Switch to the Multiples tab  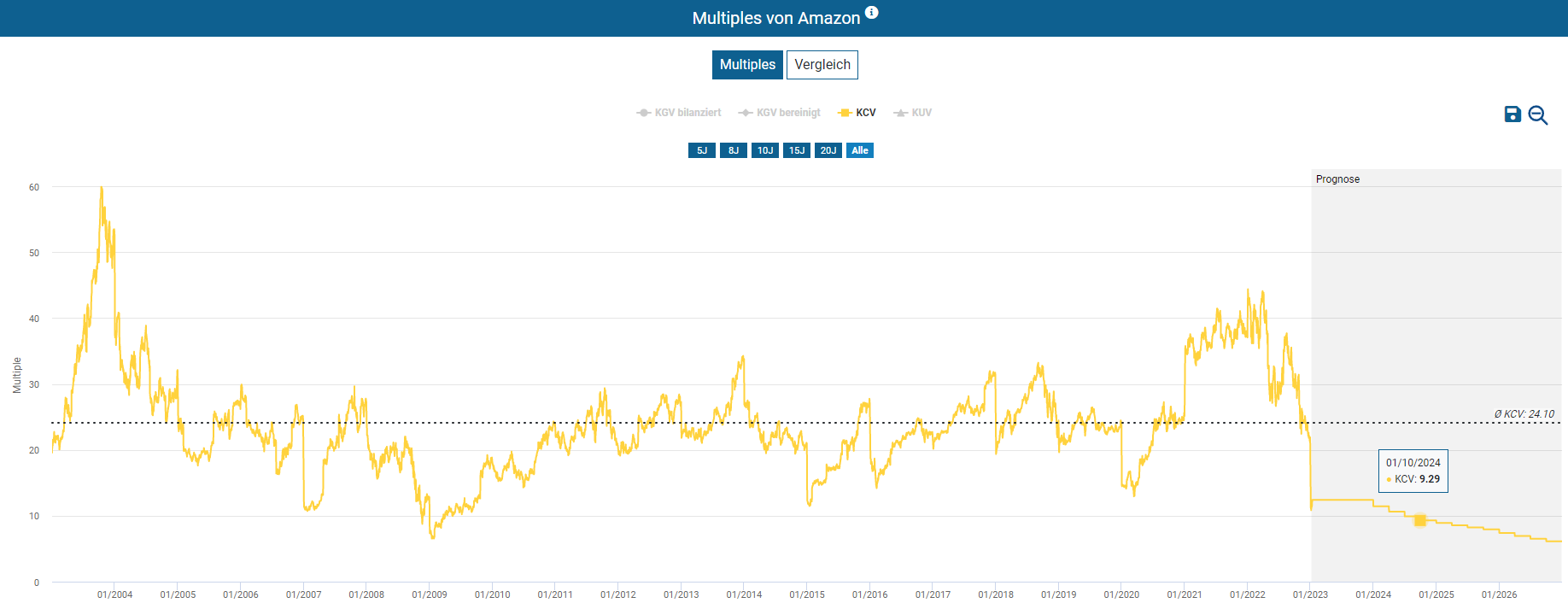point(747,65)
